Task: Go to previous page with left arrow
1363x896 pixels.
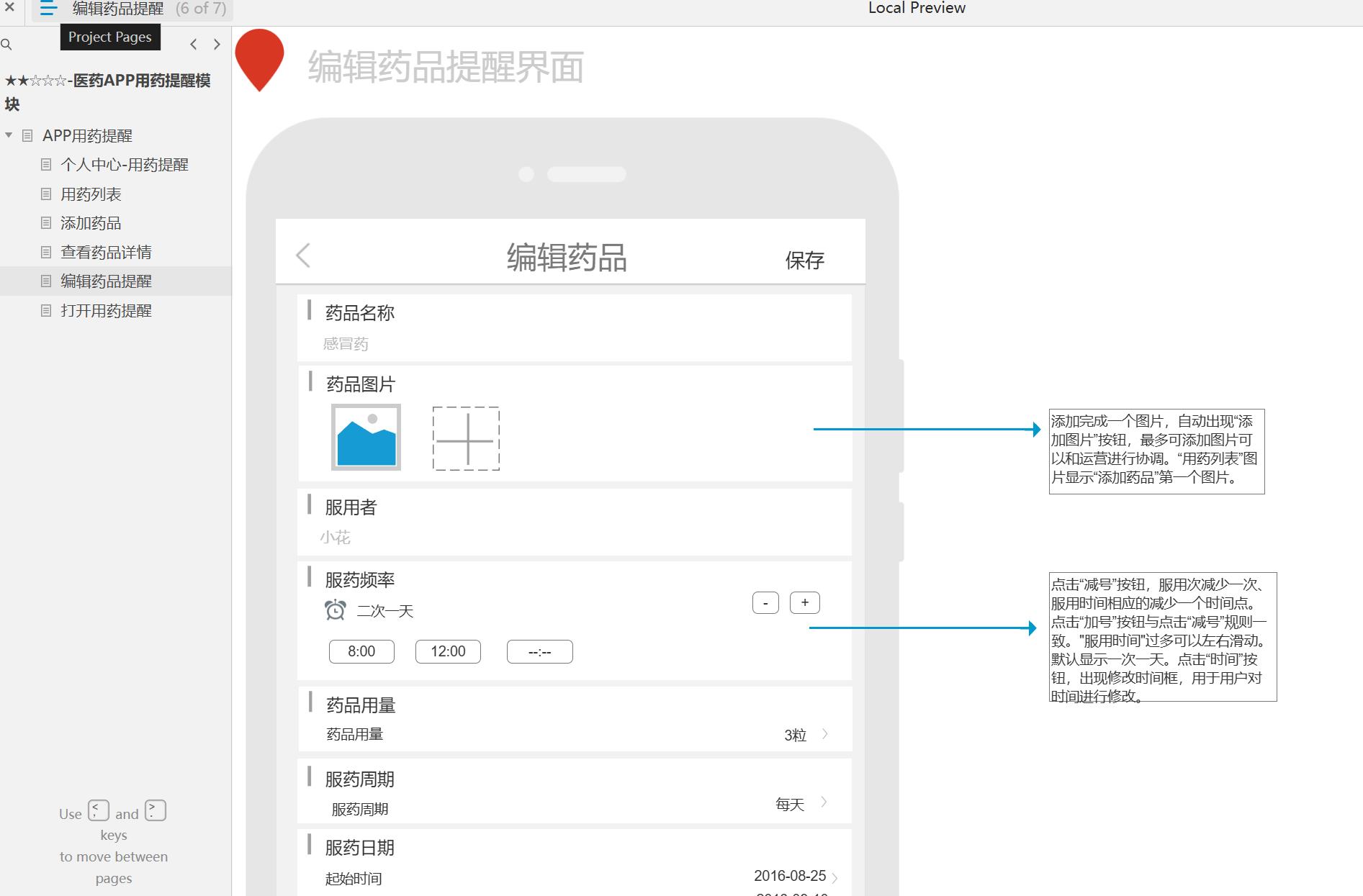Action: (193, 45)
